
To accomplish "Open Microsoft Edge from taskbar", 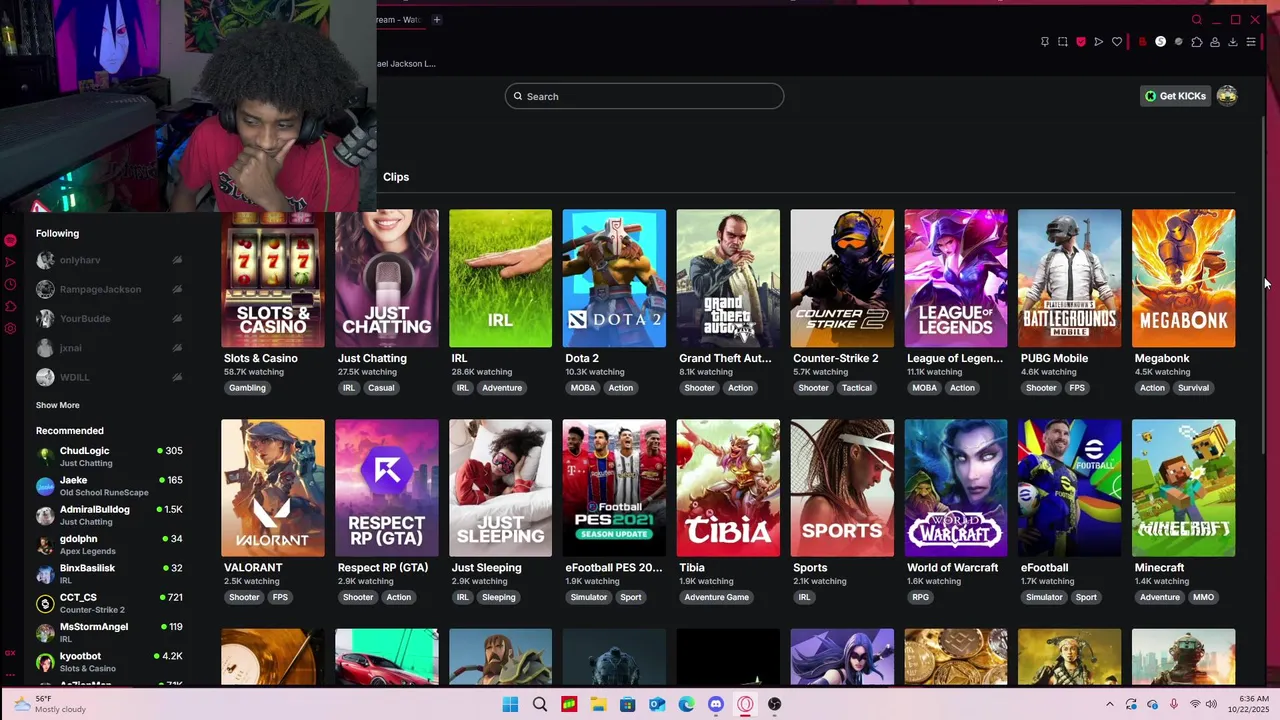I will [686, 704].
